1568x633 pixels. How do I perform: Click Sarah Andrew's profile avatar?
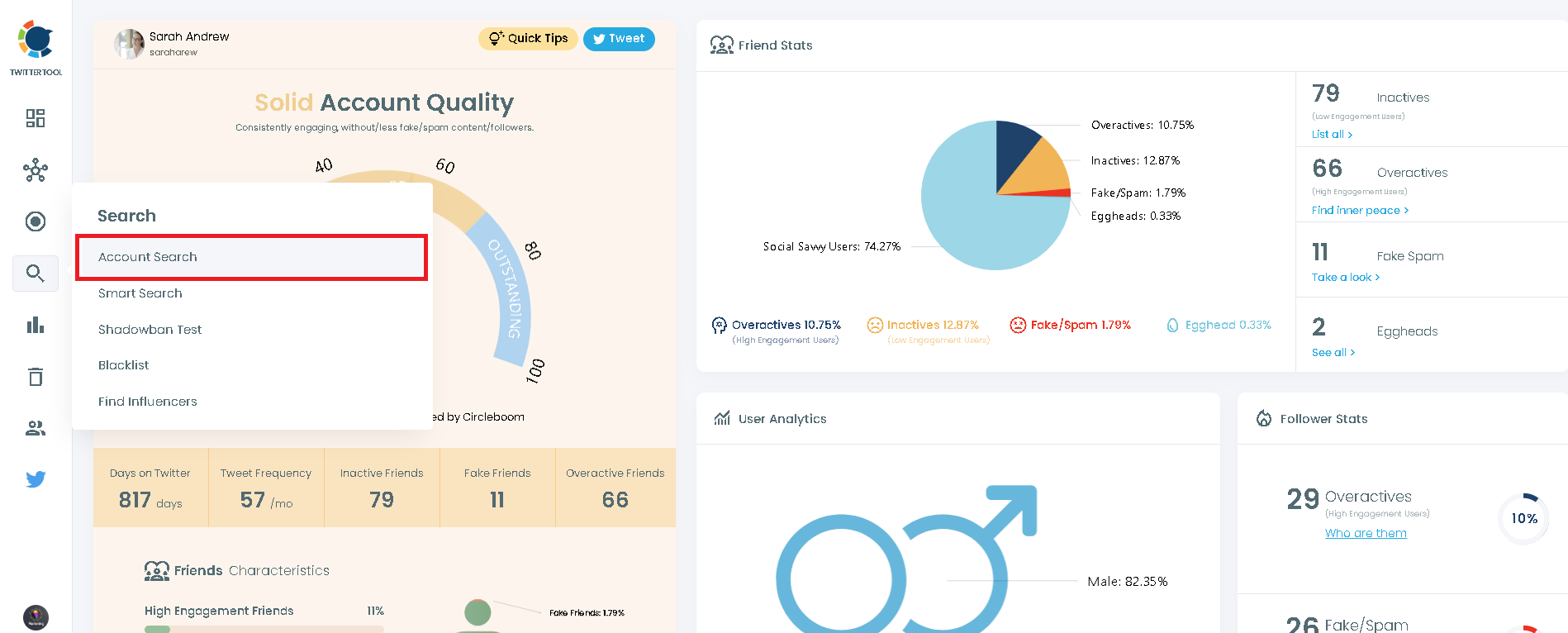[x=130, y=44]
